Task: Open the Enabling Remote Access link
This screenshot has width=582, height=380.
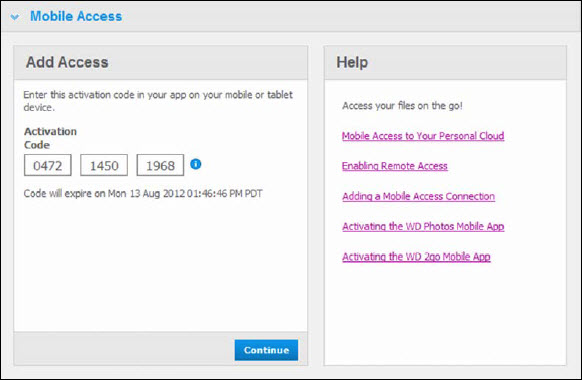Action: [395, 166]
